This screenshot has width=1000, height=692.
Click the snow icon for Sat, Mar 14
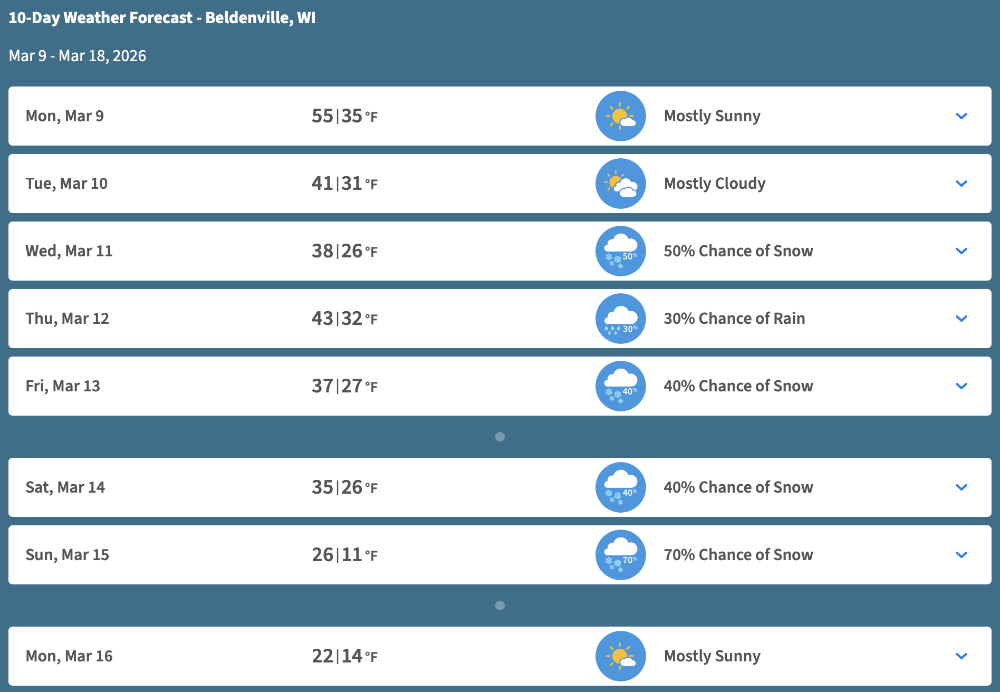620,488
